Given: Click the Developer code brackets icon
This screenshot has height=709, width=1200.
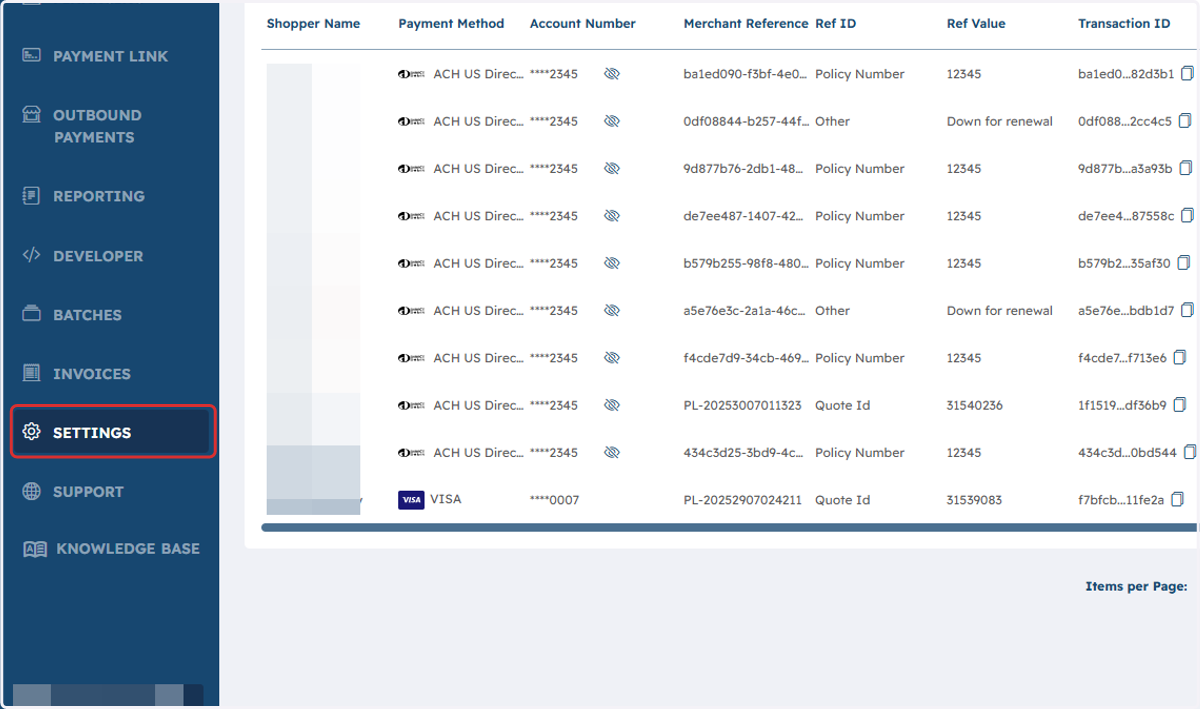Looking at the screenshot, I should click(32, 255).
